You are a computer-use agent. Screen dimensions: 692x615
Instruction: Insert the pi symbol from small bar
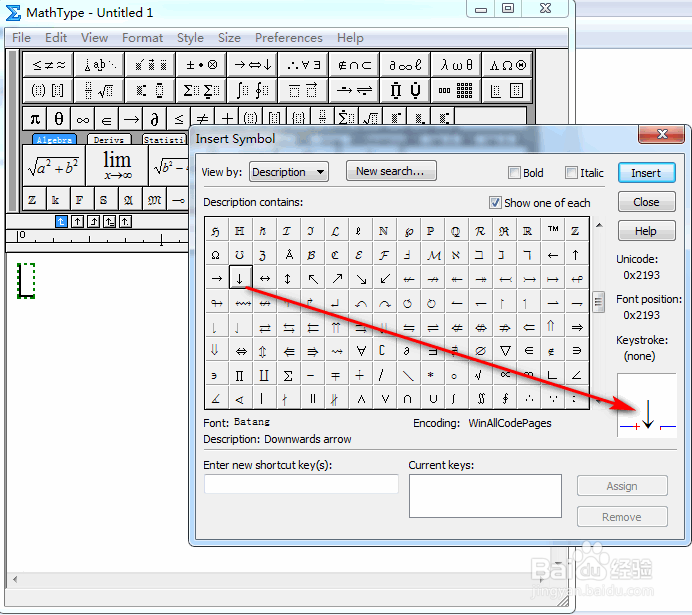click(35, 119)
